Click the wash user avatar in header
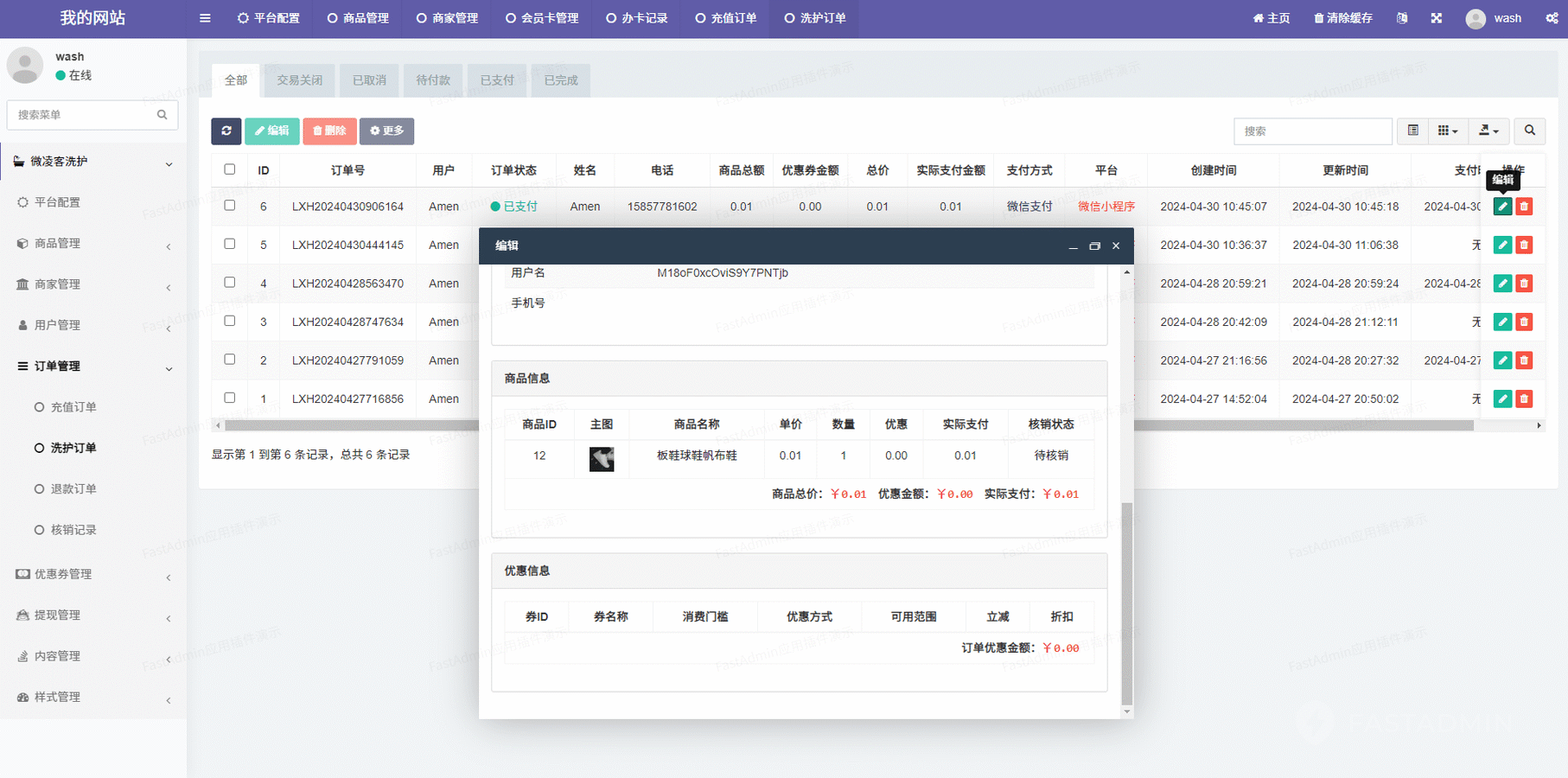Image resolution: width=1568 pixels, height=778 pixels. pyautogui.click(x=1476, y=18)
